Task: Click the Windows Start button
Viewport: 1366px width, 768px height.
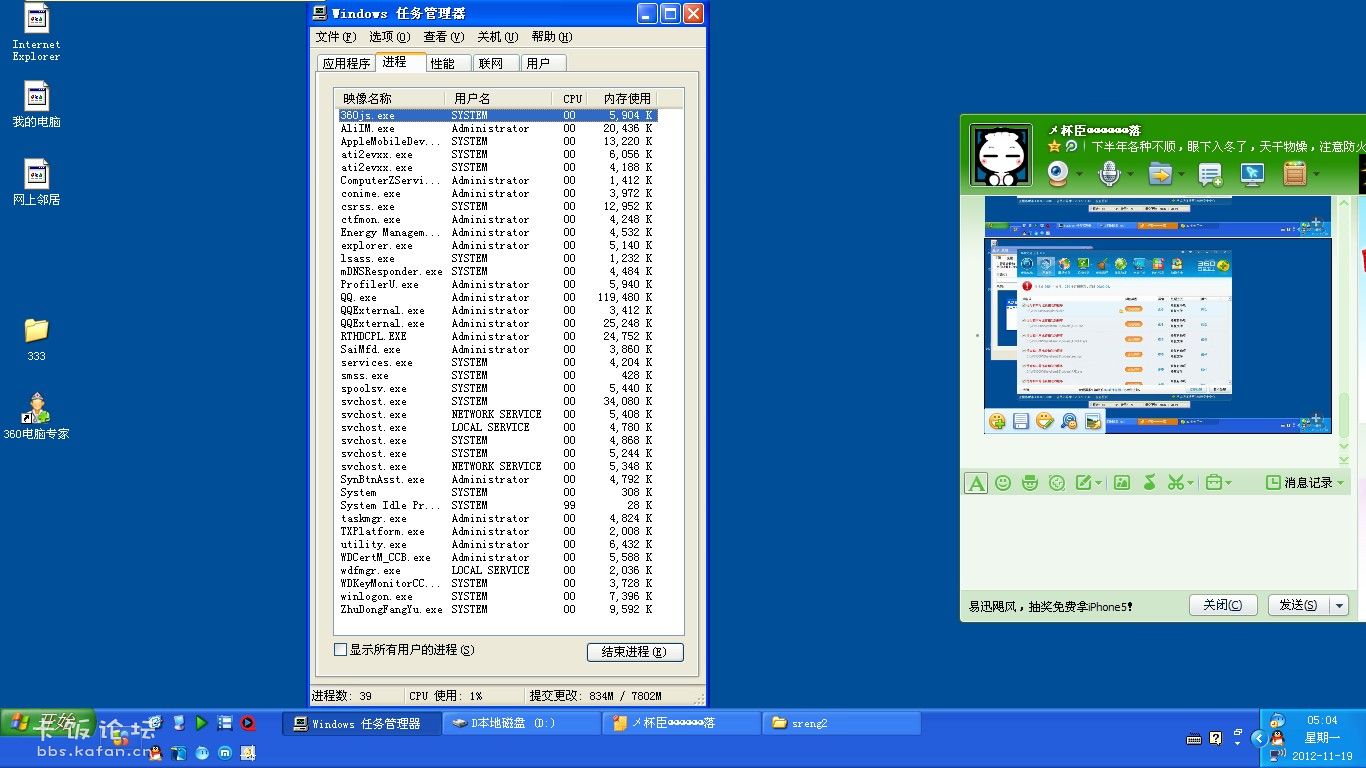Action: click(x=48, y=722)
